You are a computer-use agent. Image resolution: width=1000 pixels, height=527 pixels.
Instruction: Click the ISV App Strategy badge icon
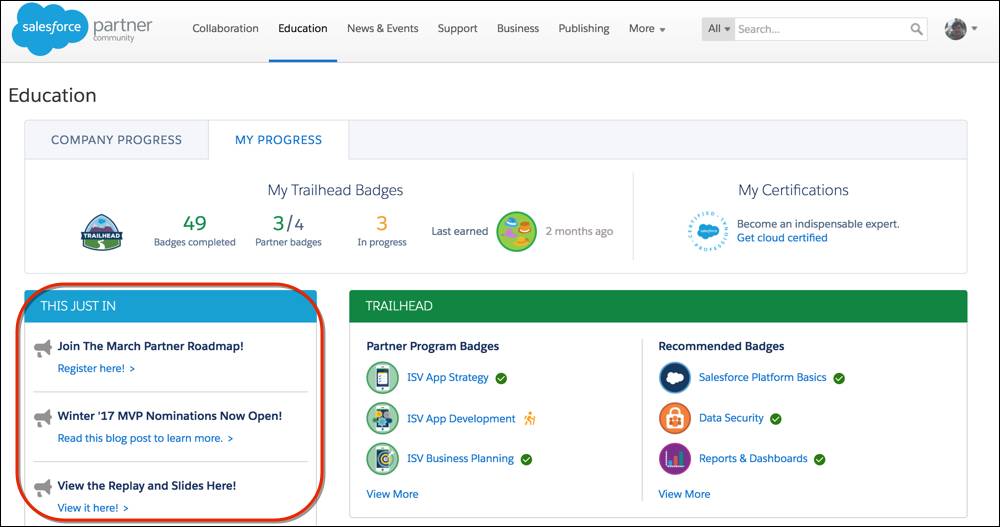pos(383,378)
